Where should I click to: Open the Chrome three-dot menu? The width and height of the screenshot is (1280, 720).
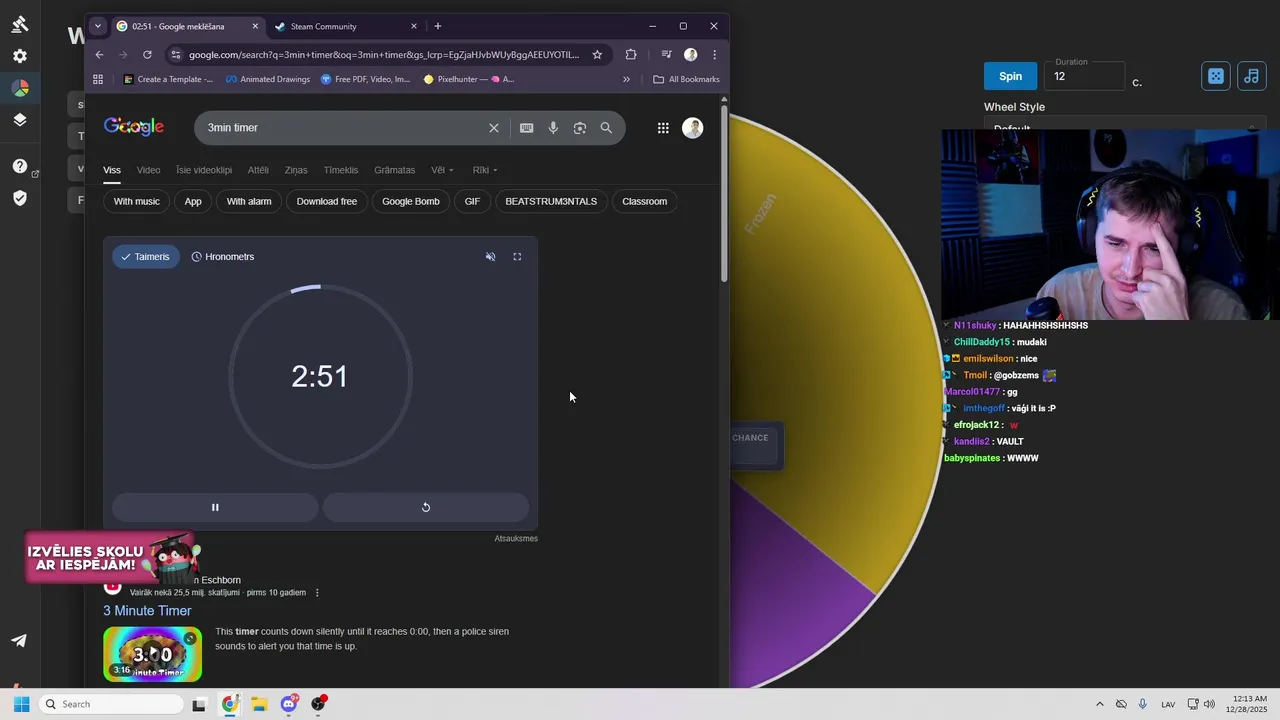(x=714, y=55)
